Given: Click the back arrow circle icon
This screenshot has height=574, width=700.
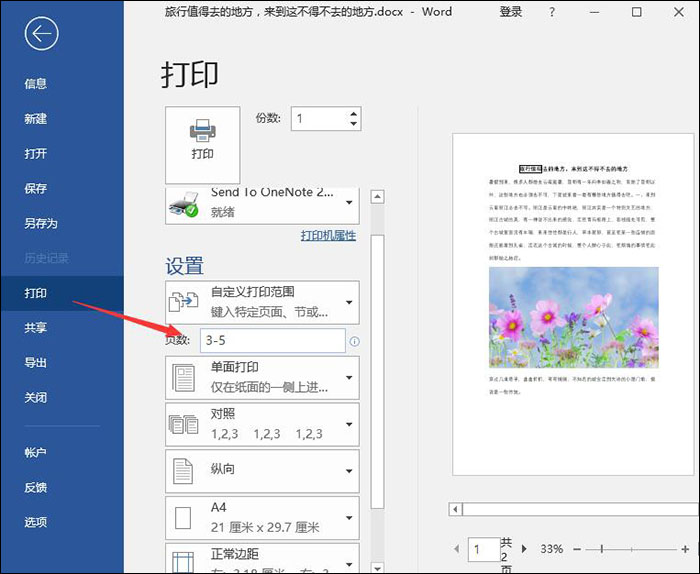Looking at the screenshot, I should point(42,33).
